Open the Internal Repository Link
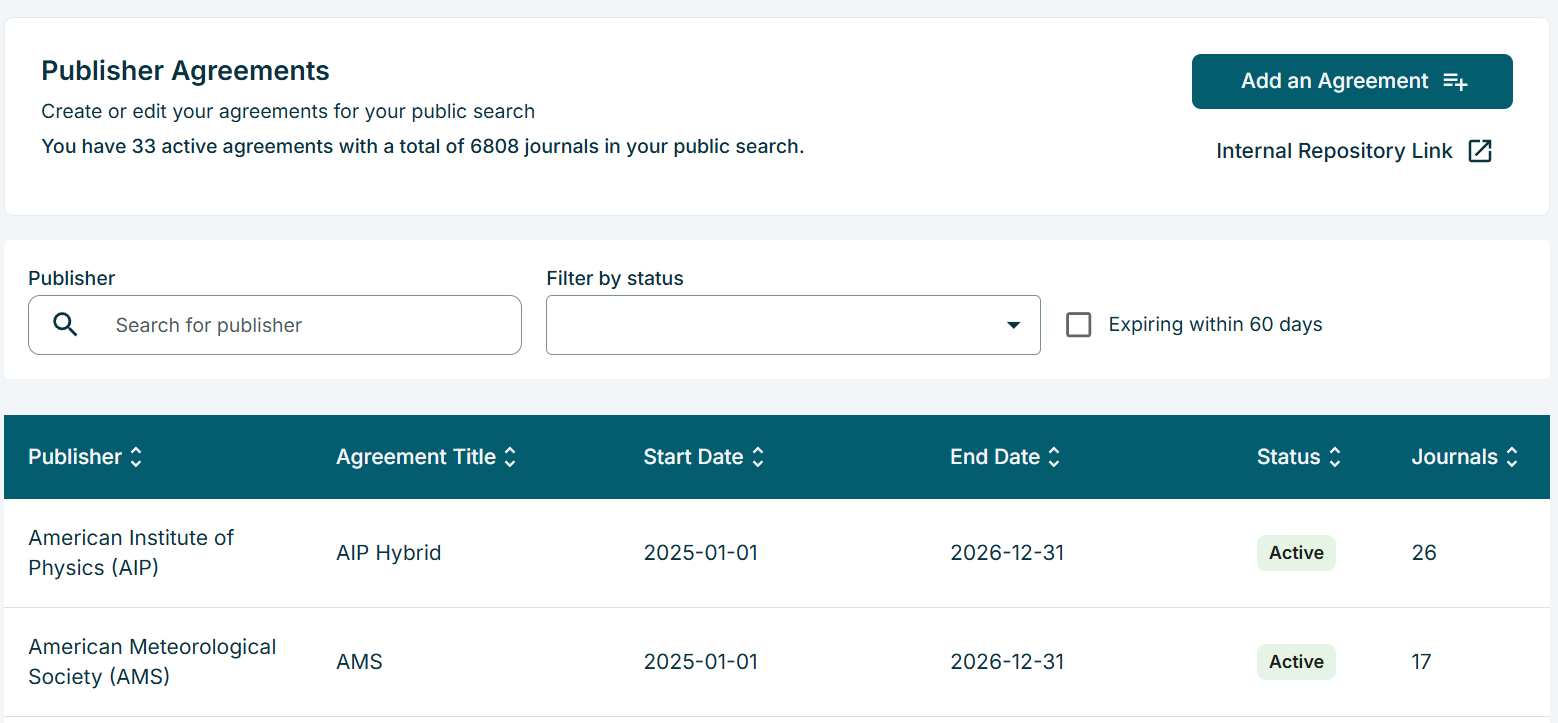This screenshot has height=723, width=1558. coord(1333,150)
